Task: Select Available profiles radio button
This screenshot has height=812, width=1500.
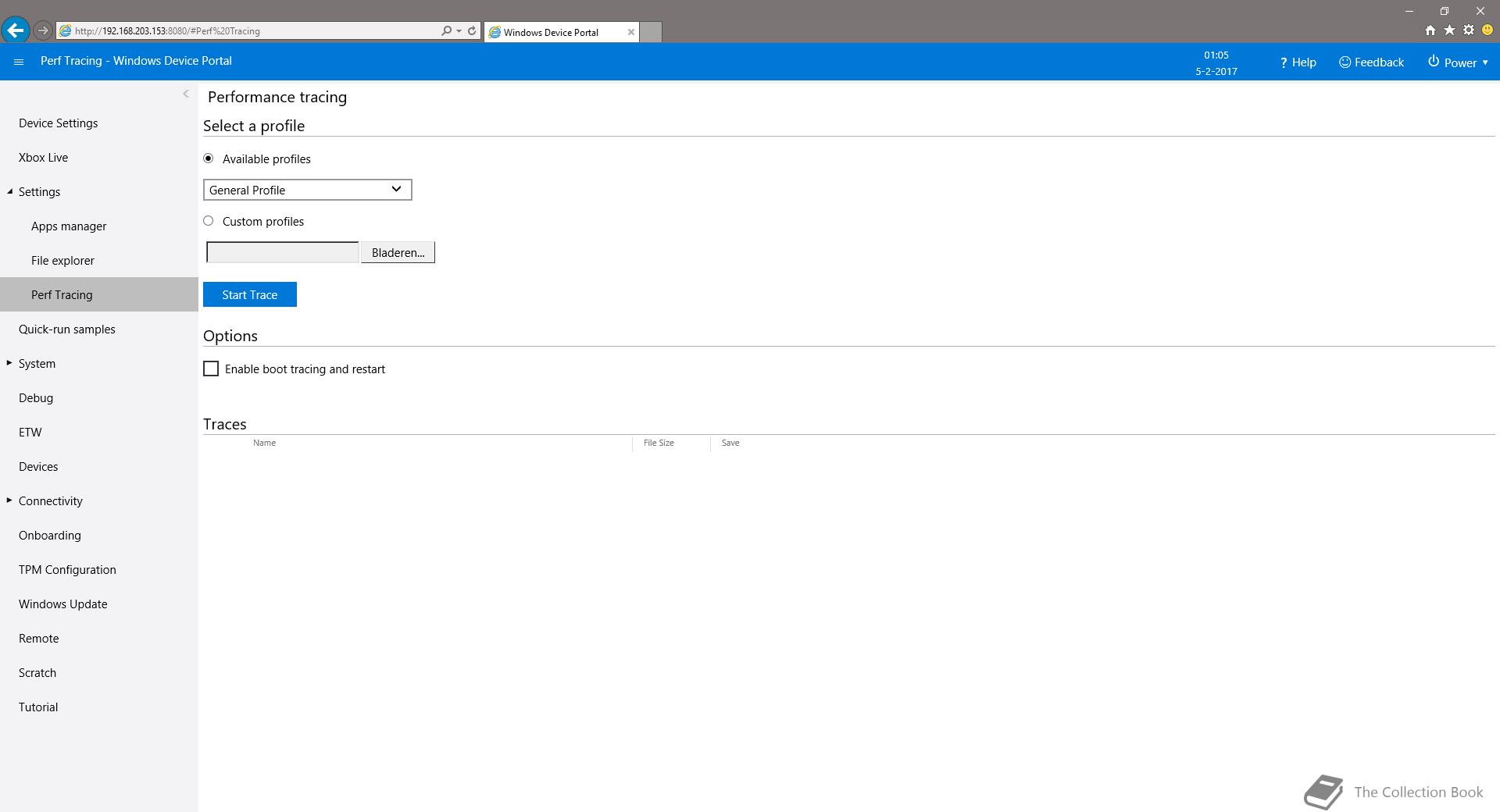Action: point(209,158)
